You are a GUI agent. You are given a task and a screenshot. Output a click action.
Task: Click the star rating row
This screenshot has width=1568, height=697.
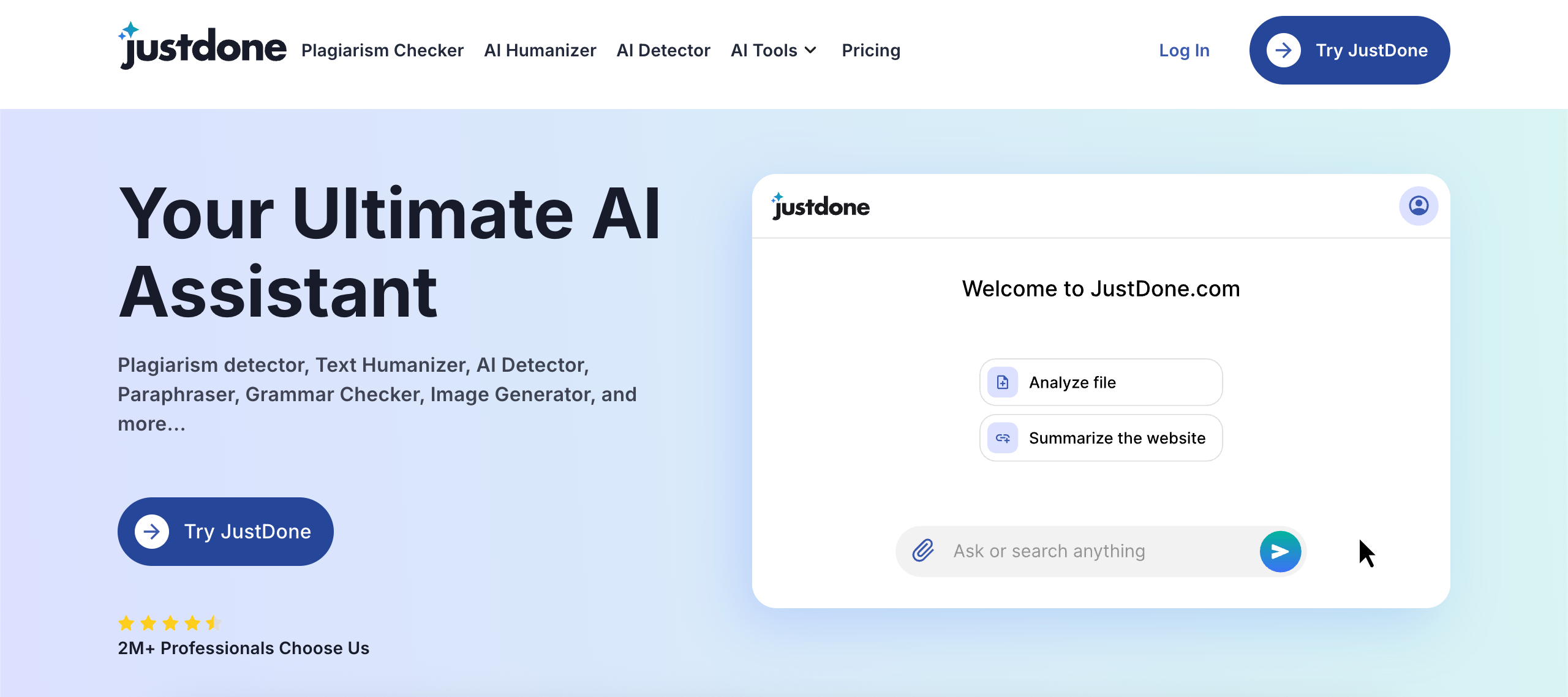click(170, 623)
